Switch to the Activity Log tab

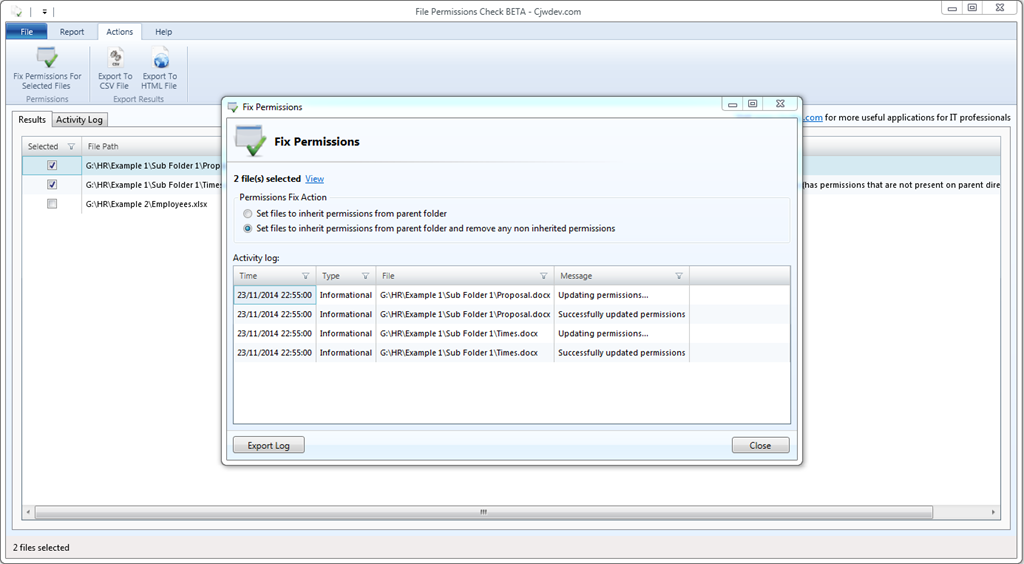(x=79, y=120)
